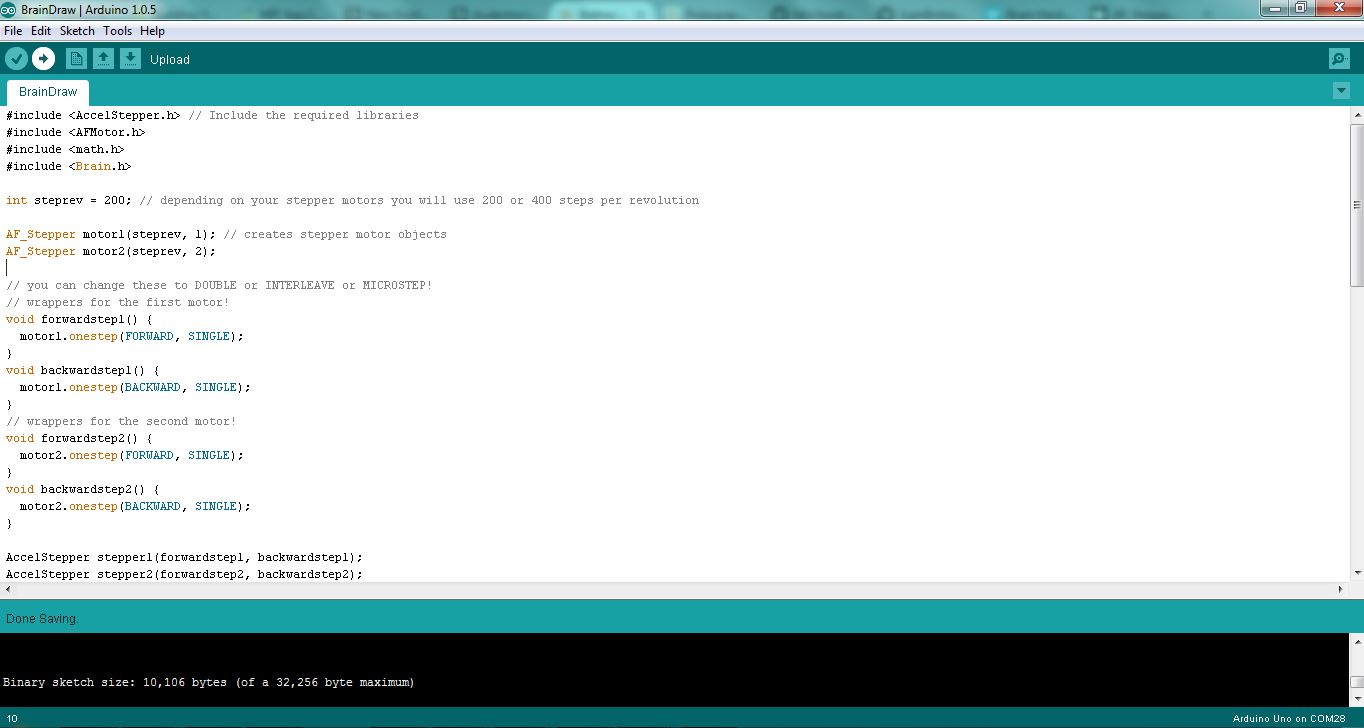Open the Tools menu
Viewport: 1364px width, 728px height.
point(117,31)
